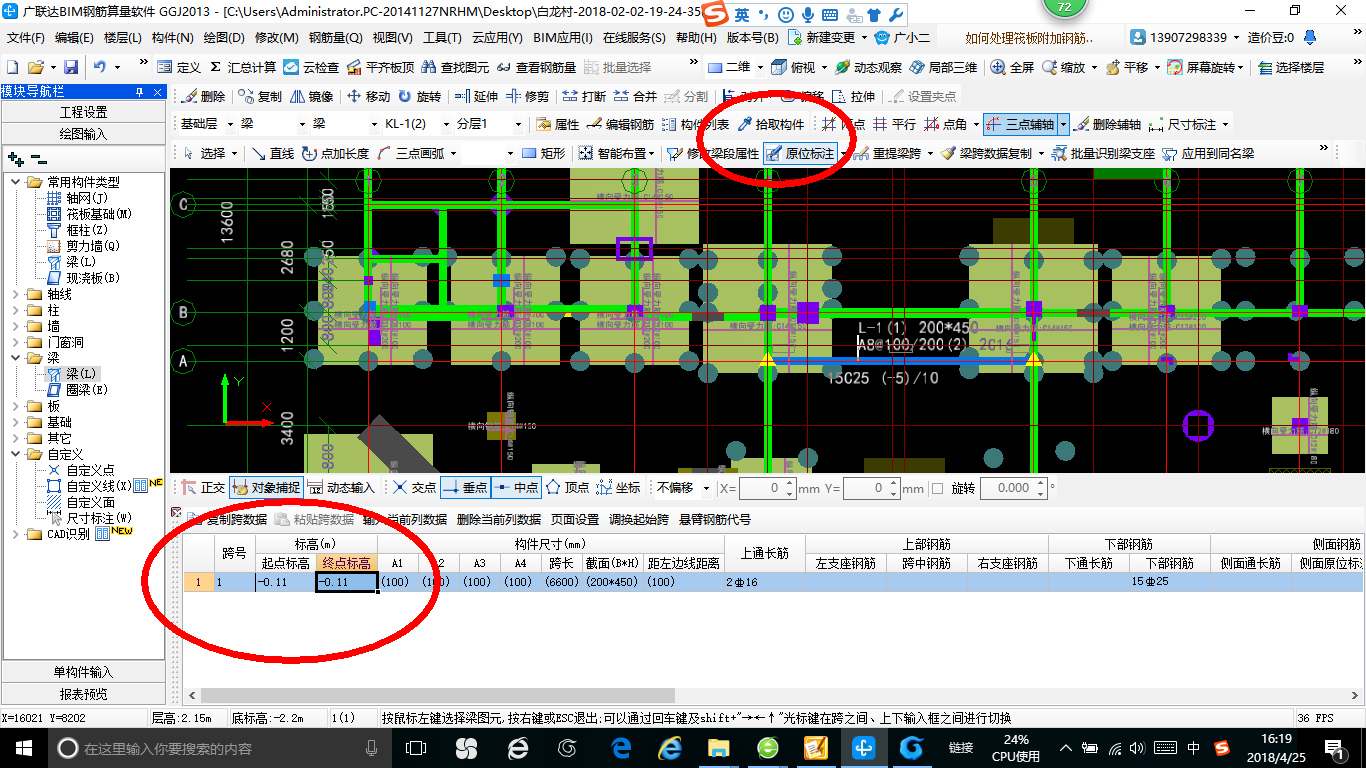This screenshot has height=768, width=1366.
Task: Click the 报表预览 panel button
Action: (83, 694)
